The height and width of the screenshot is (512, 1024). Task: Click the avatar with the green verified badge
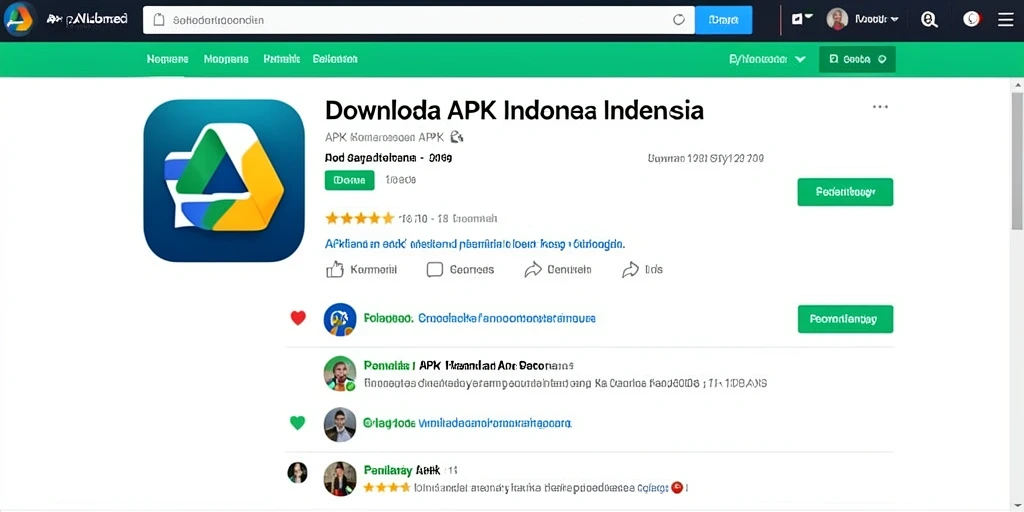pyautogui.click(x=340, y=374)
